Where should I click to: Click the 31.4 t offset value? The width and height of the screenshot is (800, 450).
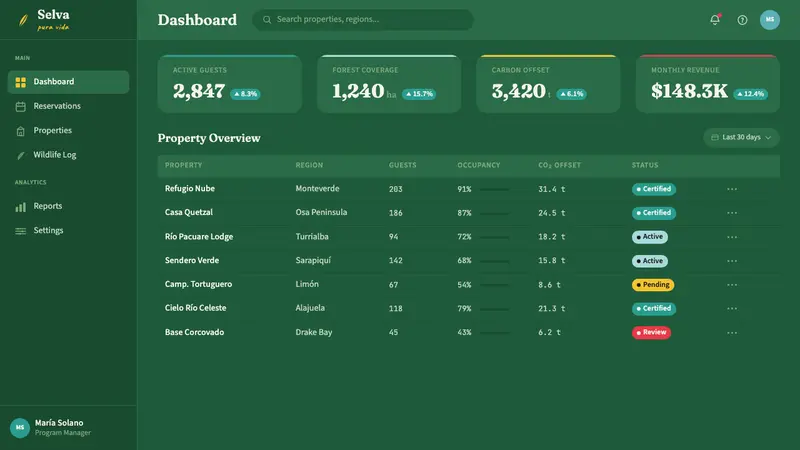(552, 189)
